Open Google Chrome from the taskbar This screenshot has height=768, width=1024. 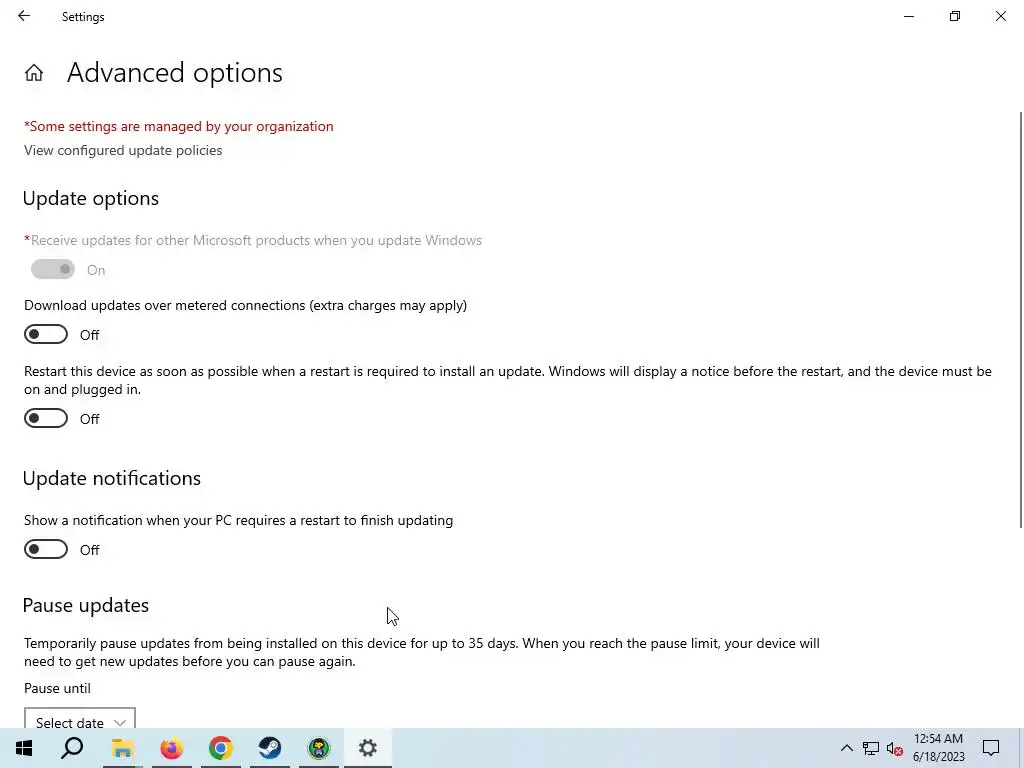tap(221, 748)
